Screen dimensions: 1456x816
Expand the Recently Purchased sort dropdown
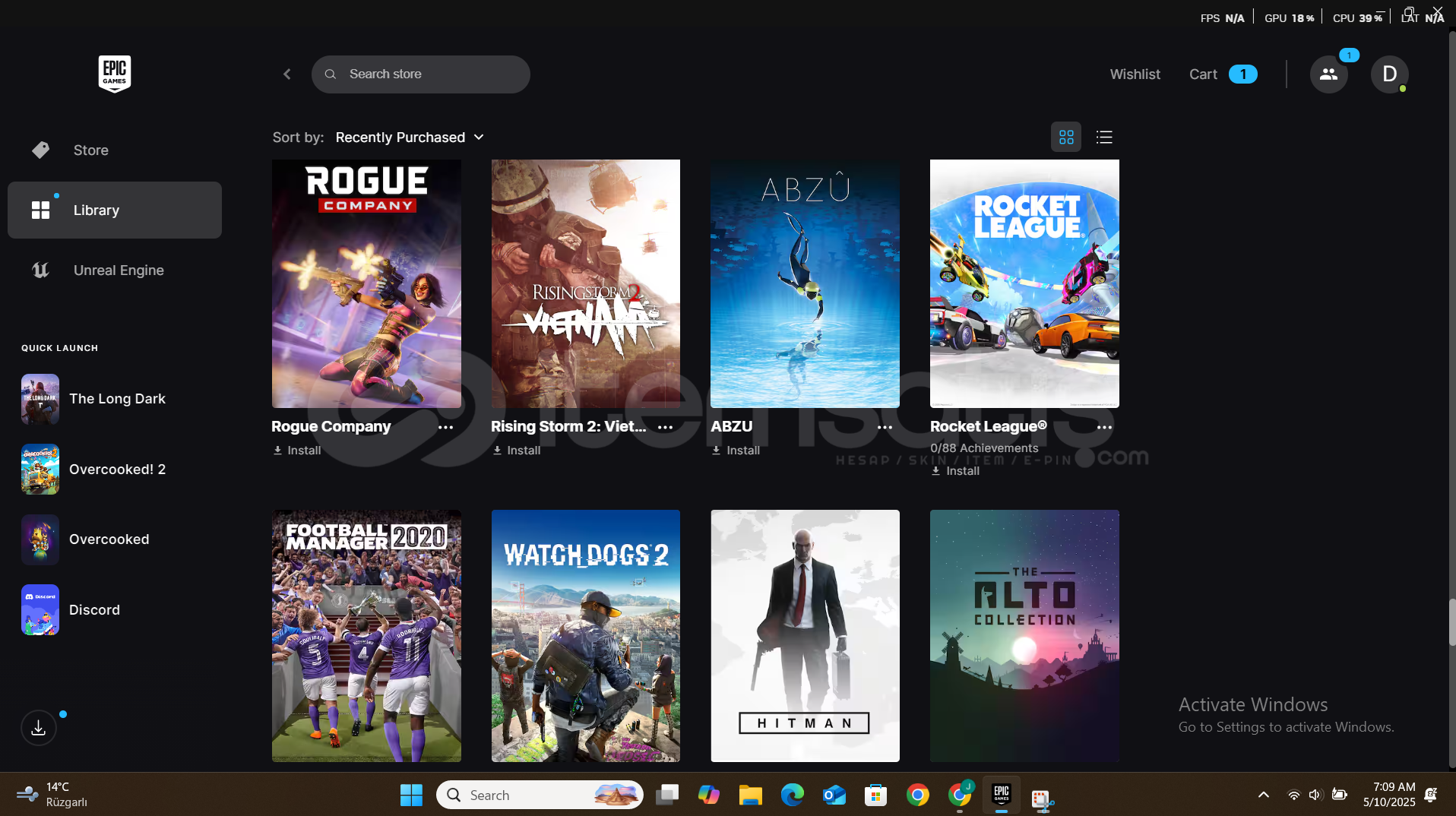[410, 138]
